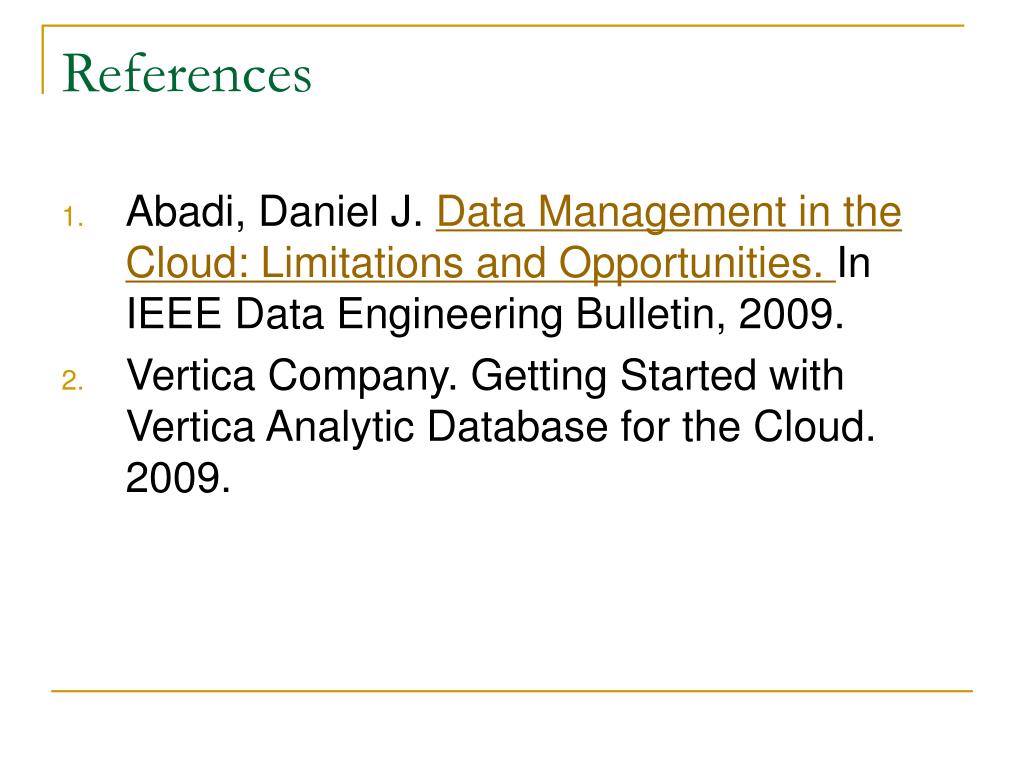Click the word "In" after the hyperlink

(854, 263)
